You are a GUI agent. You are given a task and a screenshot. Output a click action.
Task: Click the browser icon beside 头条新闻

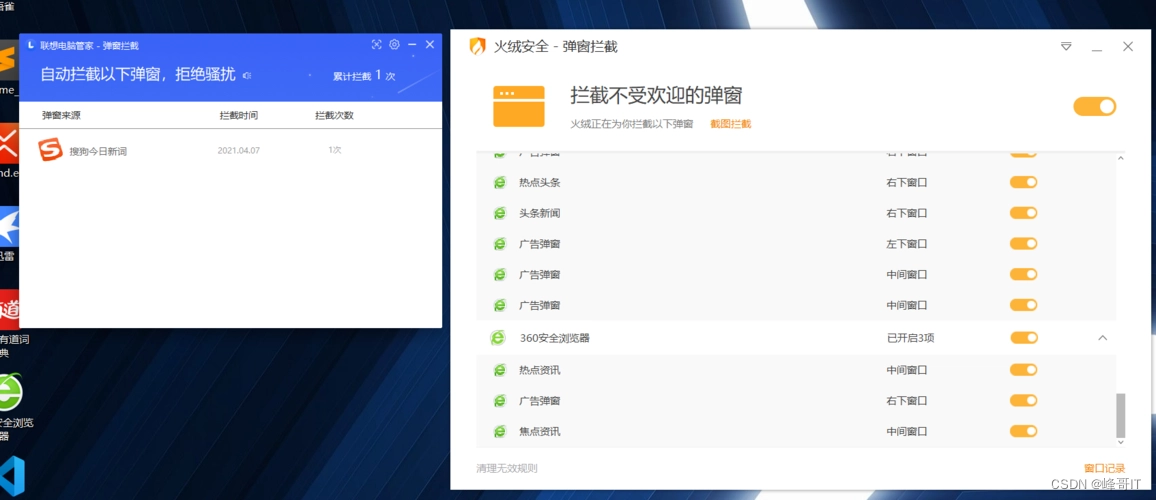click(x=500, y=213)
